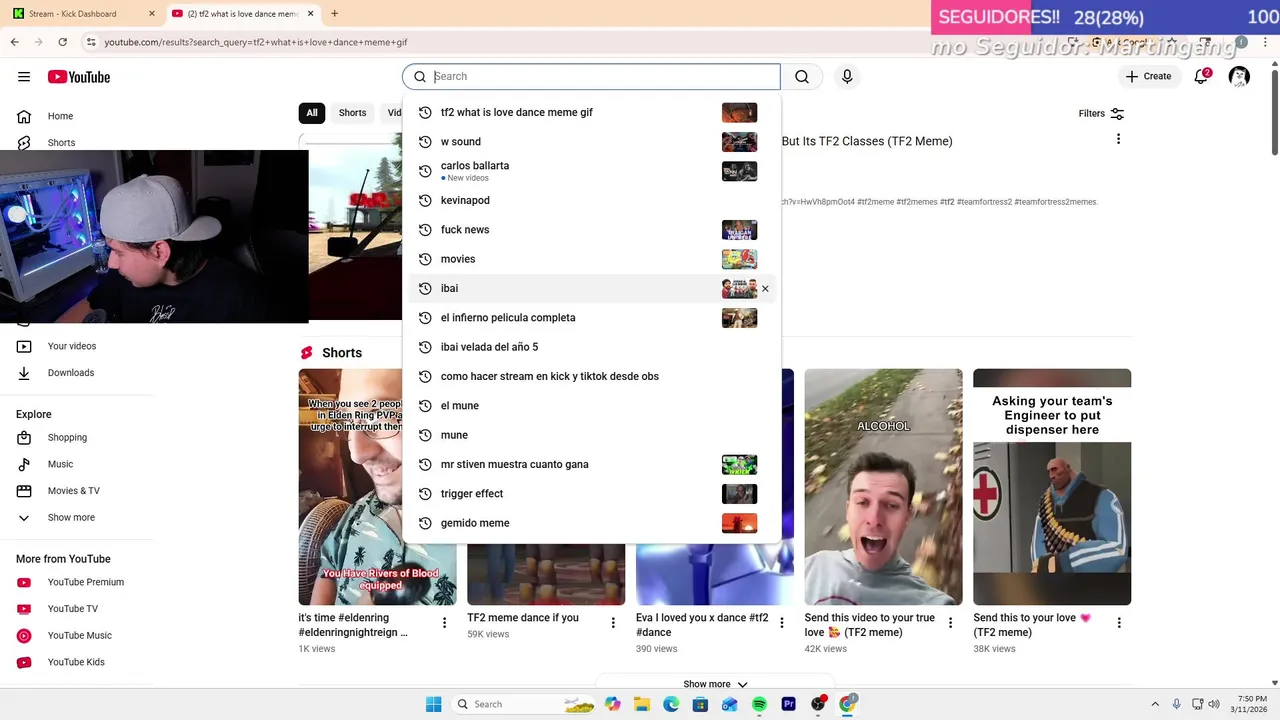This screenshot has width=1280, height=720.
Task: Open Shopping under Explore
Action: tap(66, 438)
